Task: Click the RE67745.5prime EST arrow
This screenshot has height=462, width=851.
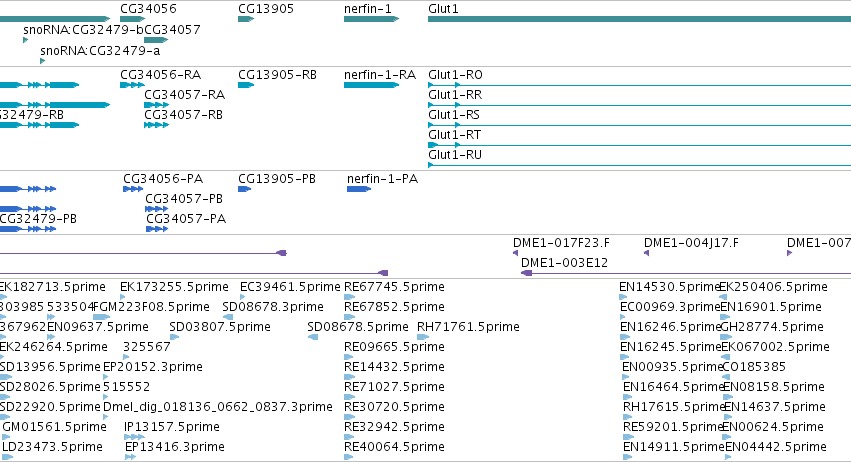Action: 350,297
